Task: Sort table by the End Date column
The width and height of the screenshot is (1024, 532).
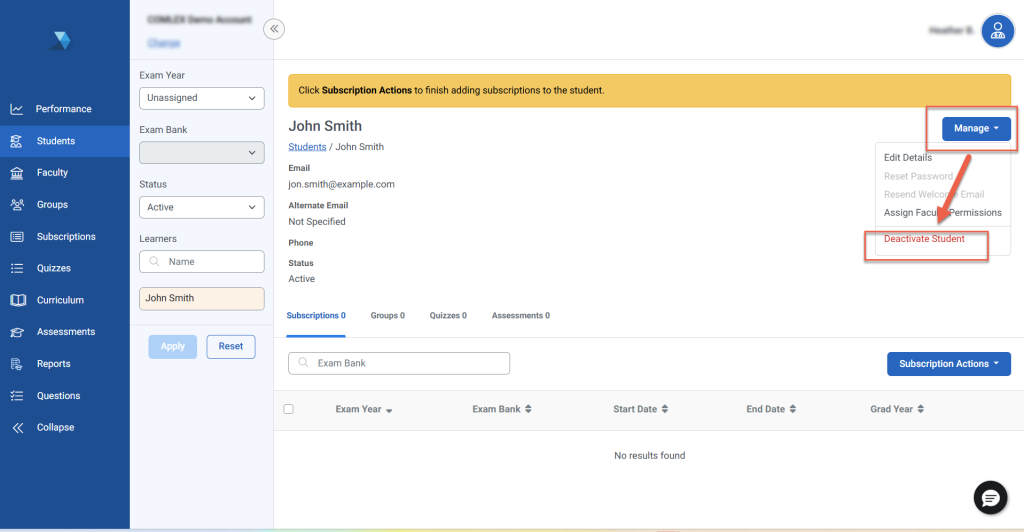Action: tap(771, 409)
